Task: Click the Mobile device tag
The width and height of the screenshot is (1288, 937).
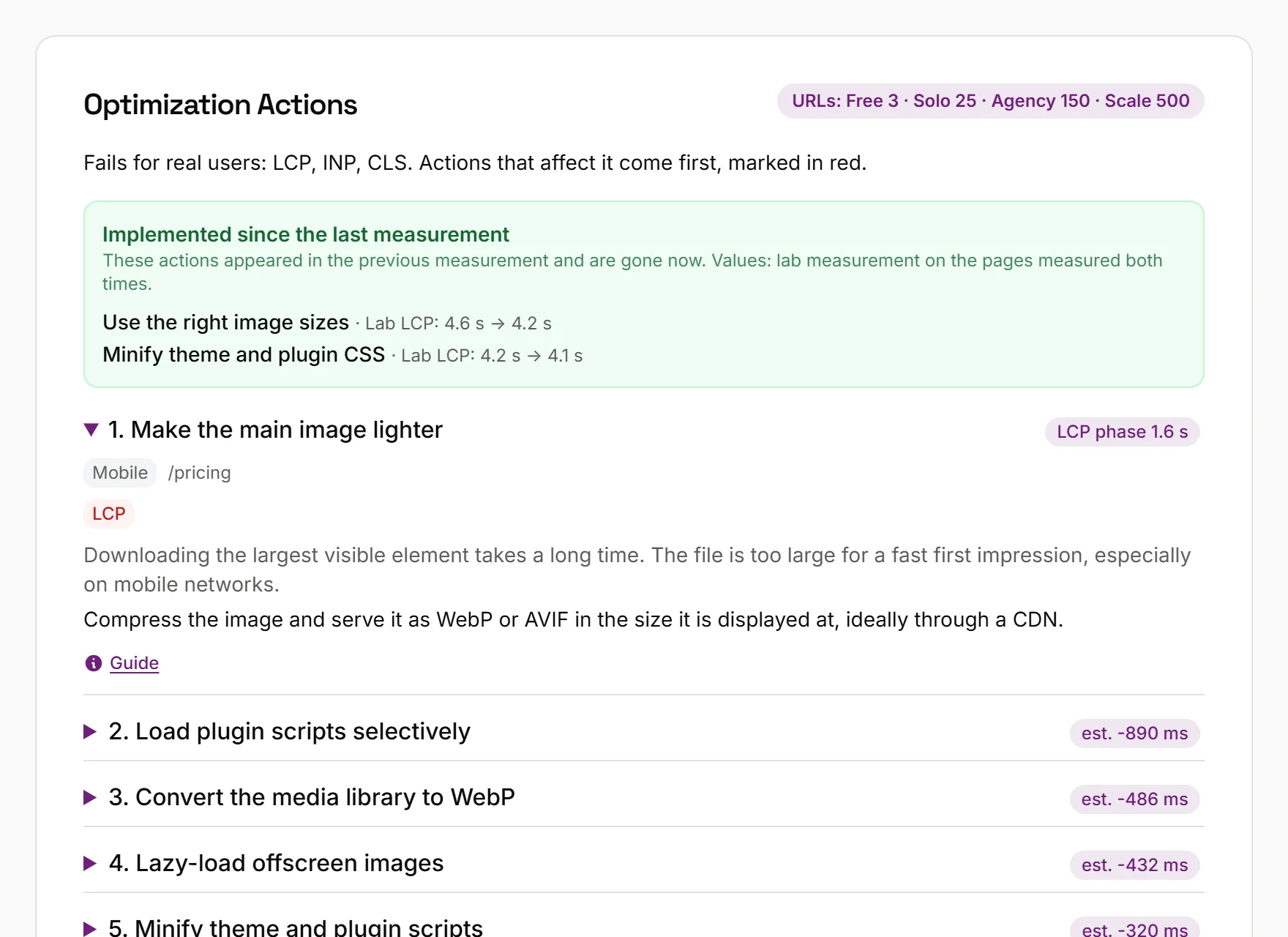Action: pyautogui.click(x=120, y=473)
